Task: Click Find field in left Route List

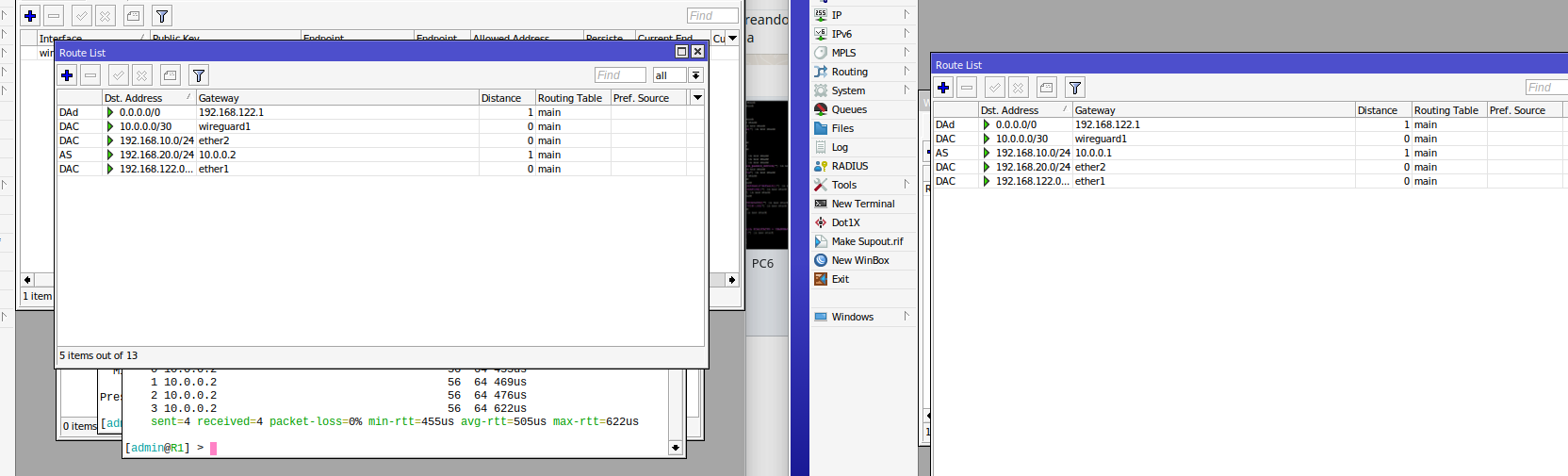Action: click(620, 75)
